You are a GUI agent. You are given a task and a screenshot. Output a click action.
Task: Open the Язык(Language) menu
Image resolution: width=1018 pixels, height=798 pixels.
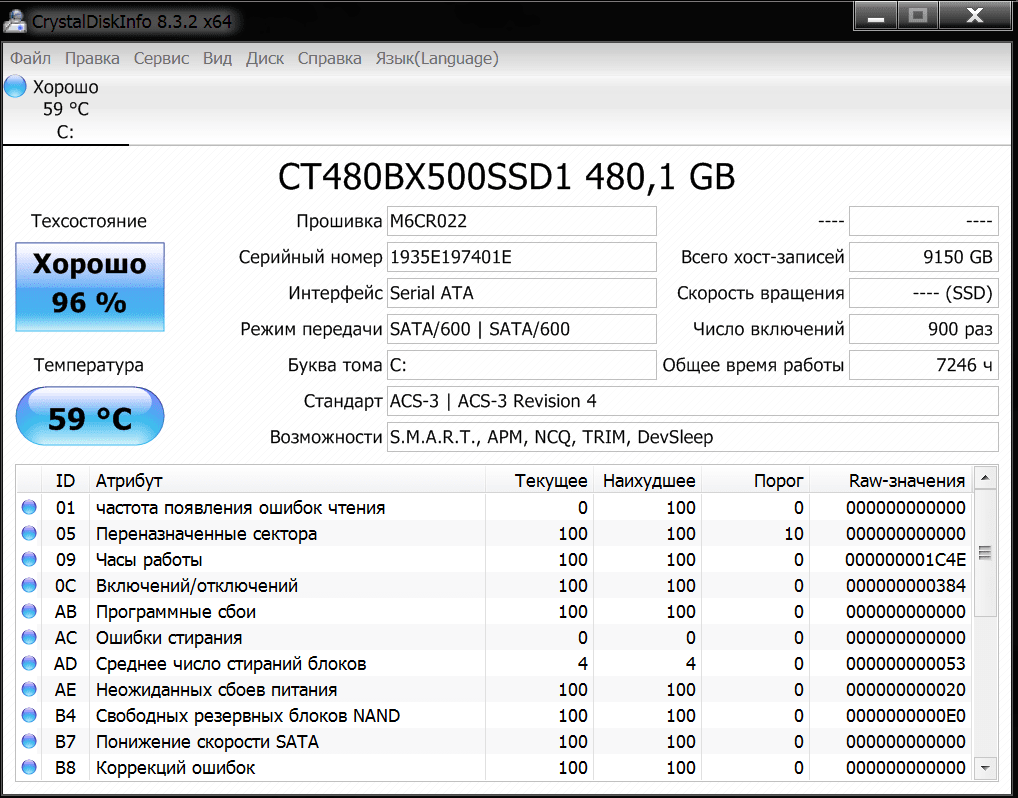436,58
